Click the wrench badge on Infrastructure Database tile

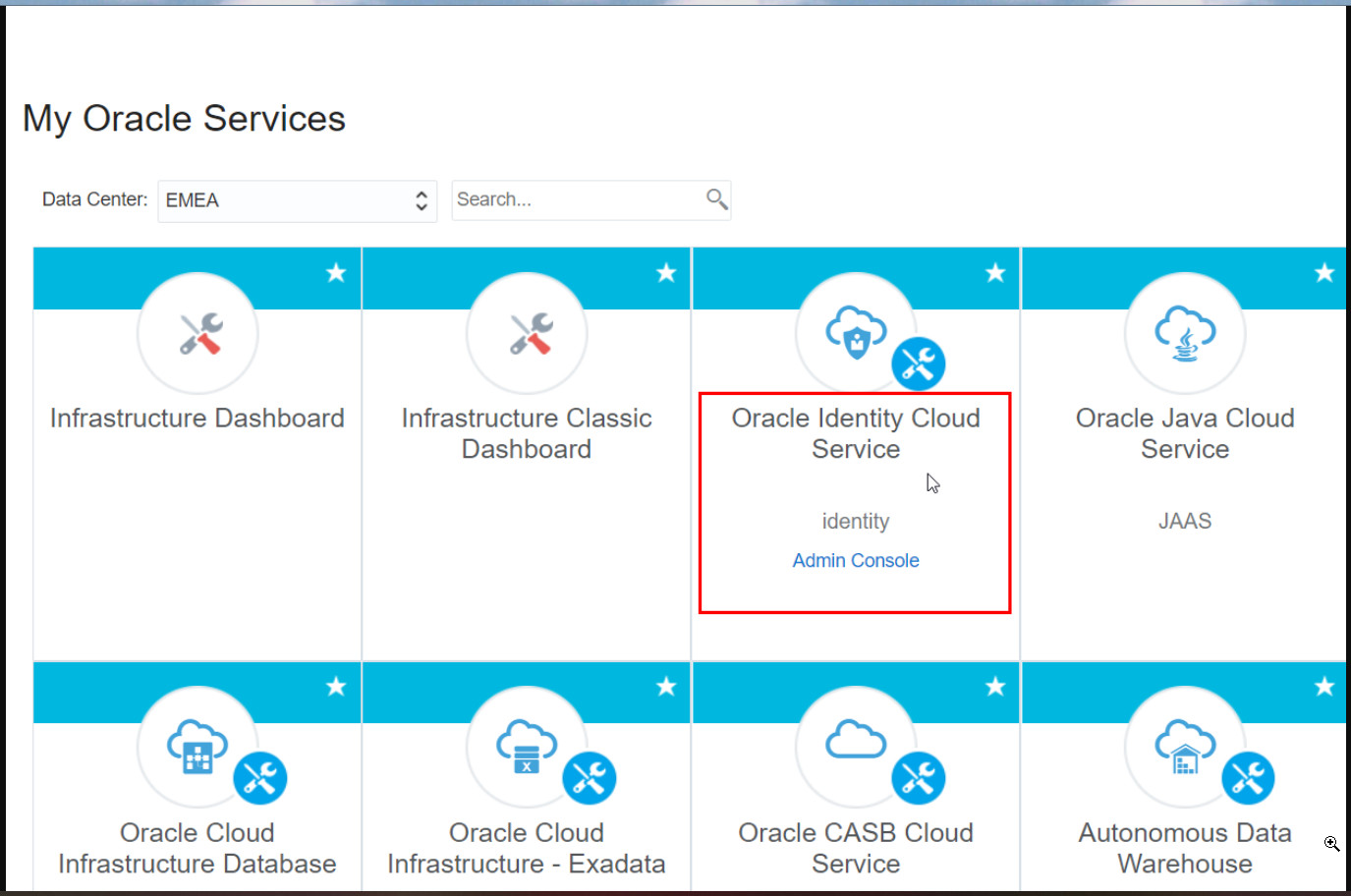pyautogui.click(x=260, y=778)
